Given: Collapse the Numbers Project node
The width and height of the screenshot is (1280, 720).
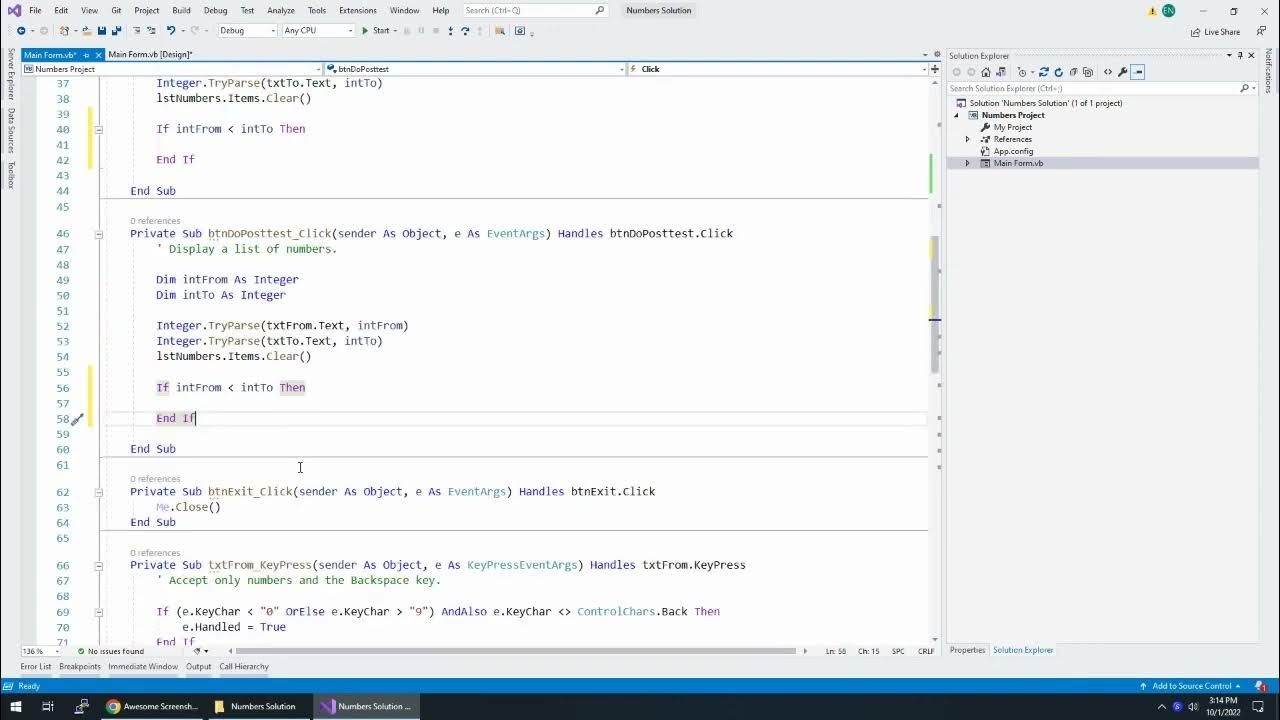Looking at the screenshot, I should pos(956,115).
